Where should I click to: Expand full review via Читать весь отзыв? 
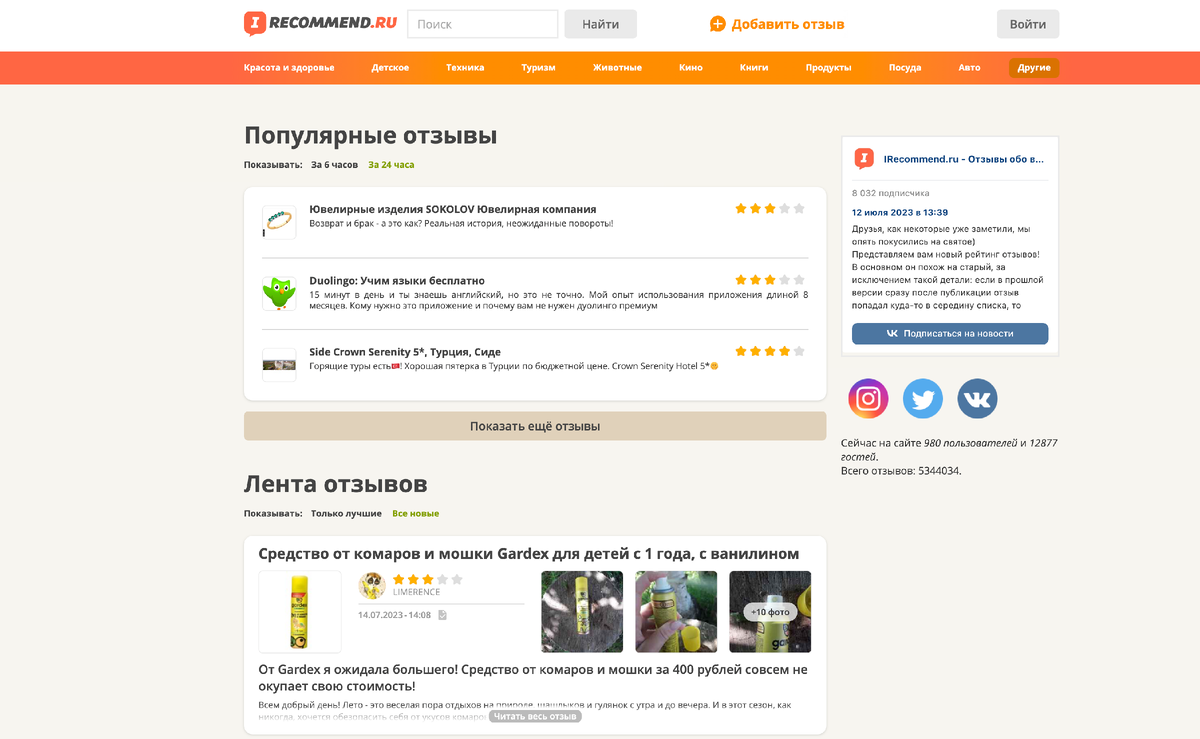pyautogui.click(x=535, y=717)
